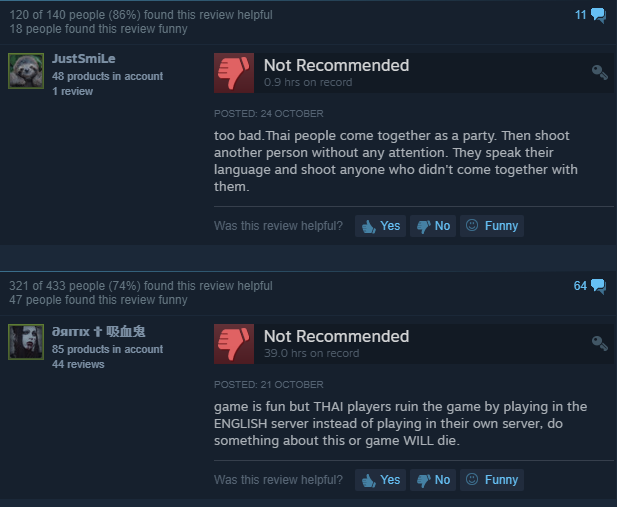The height and width of the screenshot is (510, 619).
Task: Mark JustSmiLe's review as Funny
Action: [x=492, y=226]
